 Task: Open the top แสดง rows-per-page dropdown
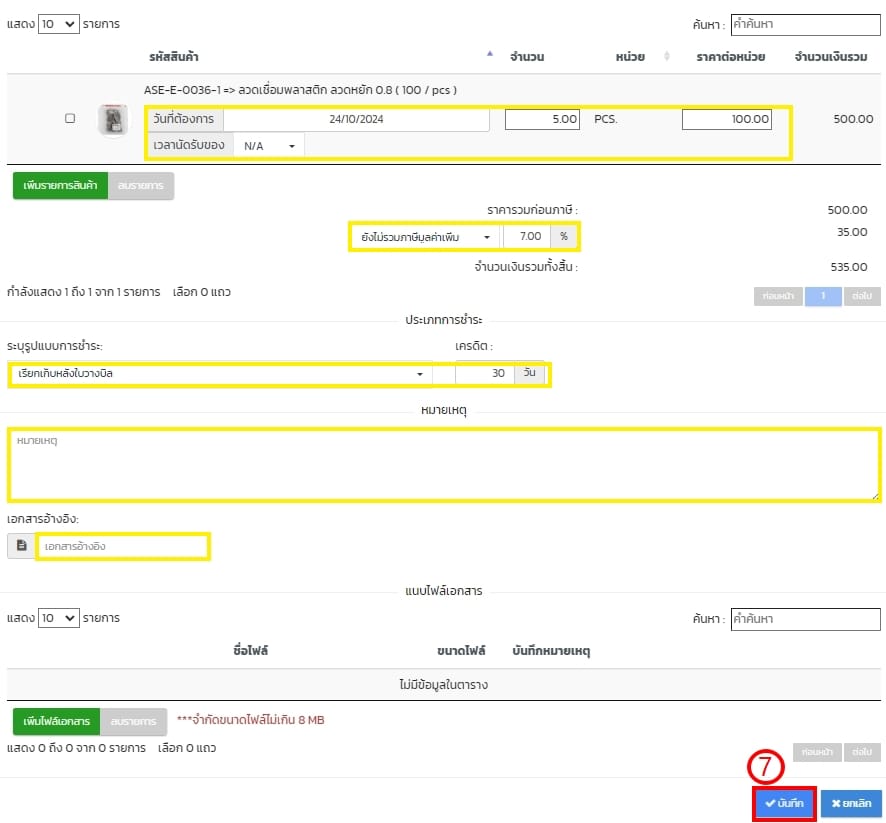point(58,24)
